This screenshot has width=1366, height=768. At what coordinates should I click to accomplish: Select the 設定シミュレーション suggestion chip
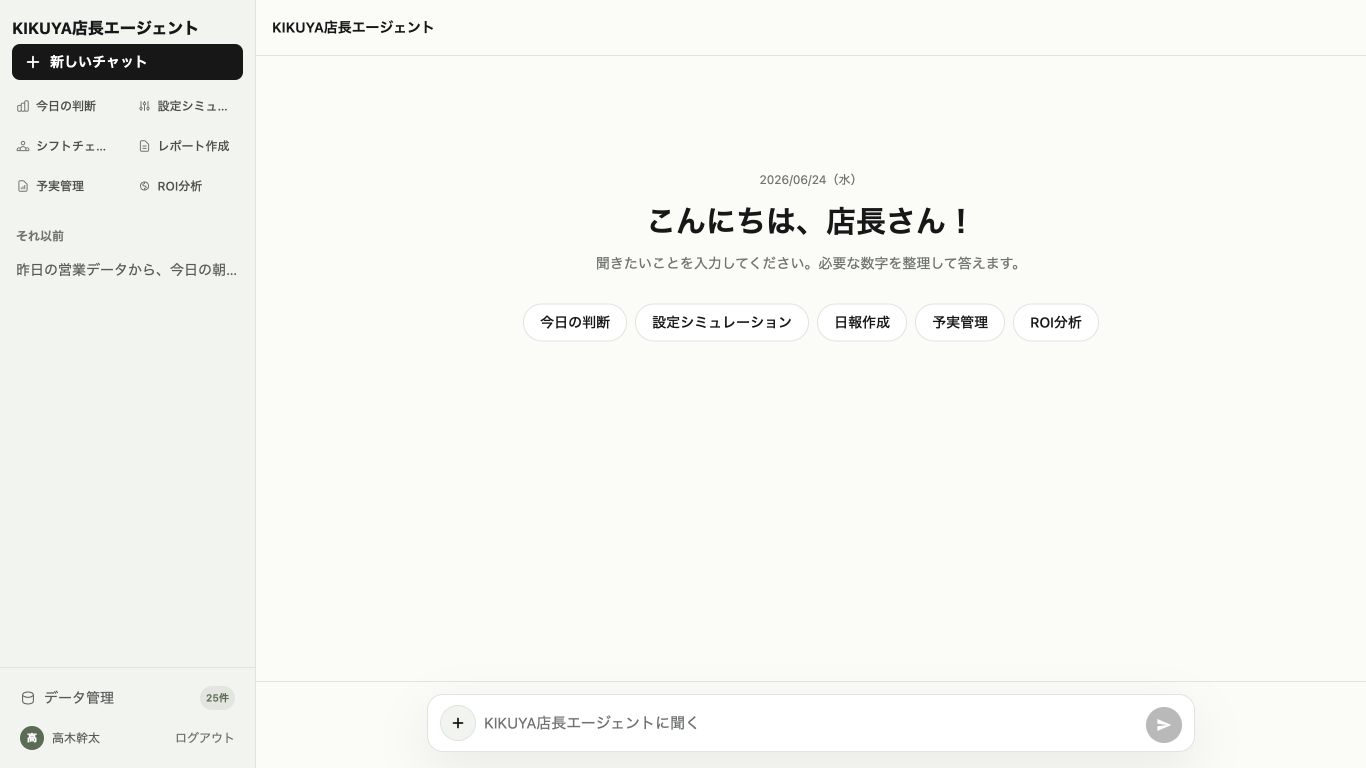click(722, 322)
